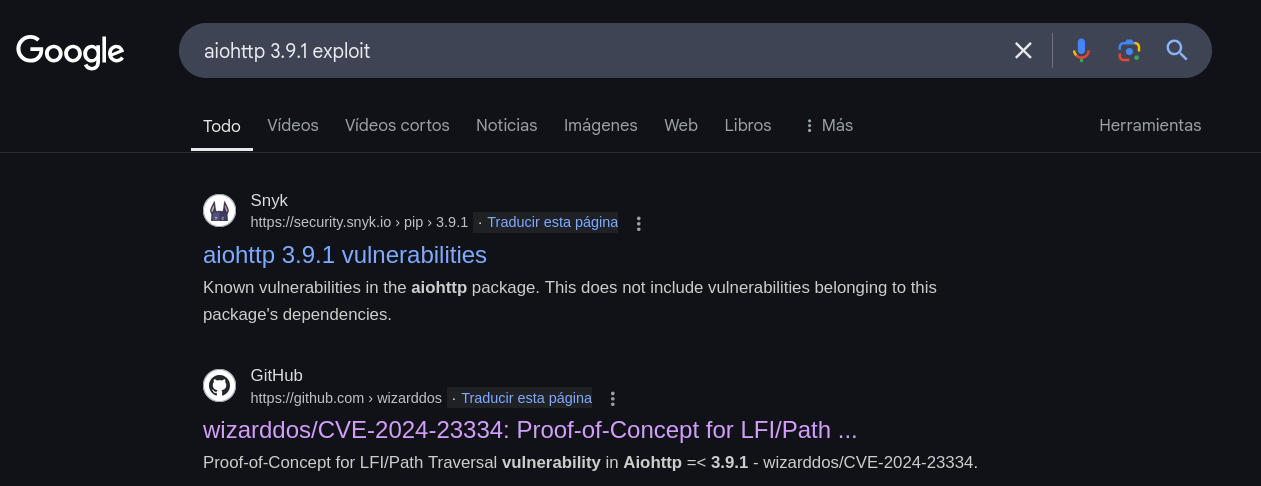
Task: Open the wizarddos/CVE-2024-23334 GitHub result
Action: tap(530, 430)
